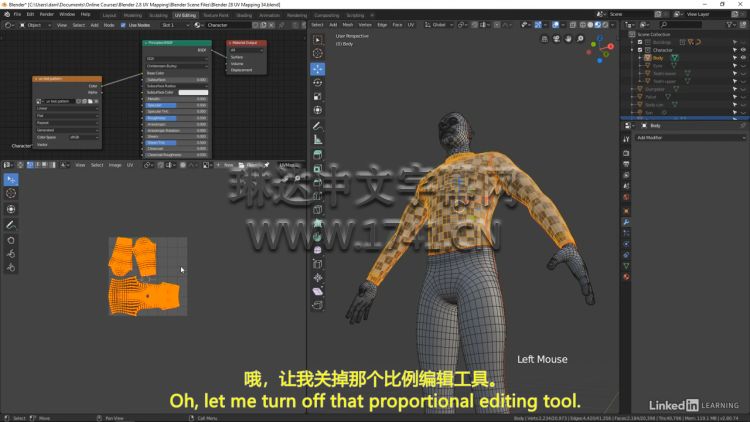Open the UV menu in 3D viewport header
The width and height of the screenshot is (750, 422).
(411, 25)
